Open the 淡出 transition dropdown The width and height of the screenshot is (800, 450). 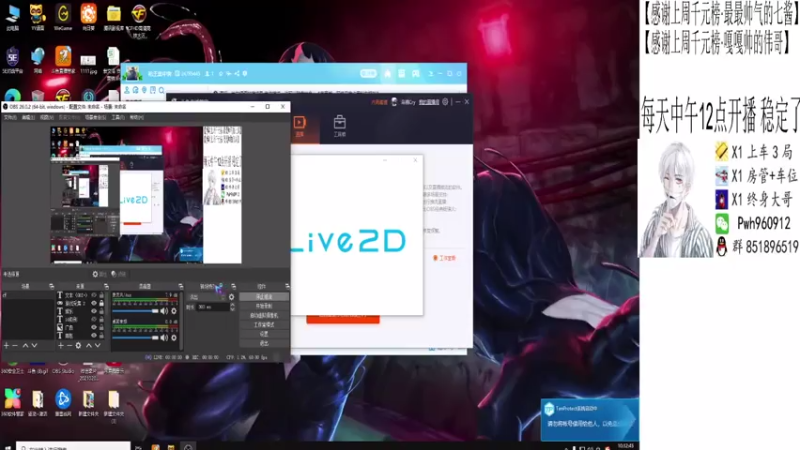point(206,297)
